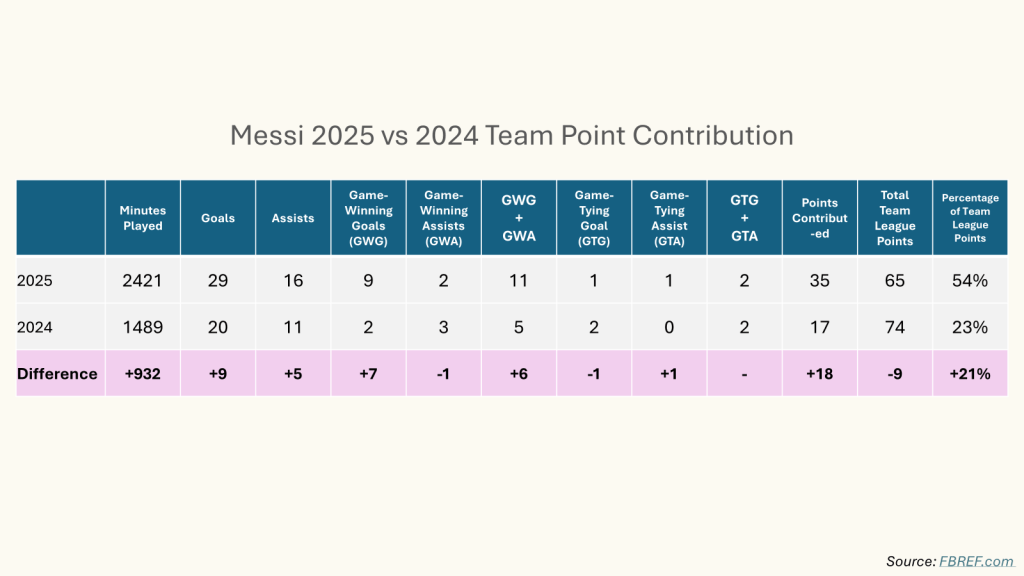Click the Points Contributed column header
This screenshot has width=1024, height=576.
819,218
